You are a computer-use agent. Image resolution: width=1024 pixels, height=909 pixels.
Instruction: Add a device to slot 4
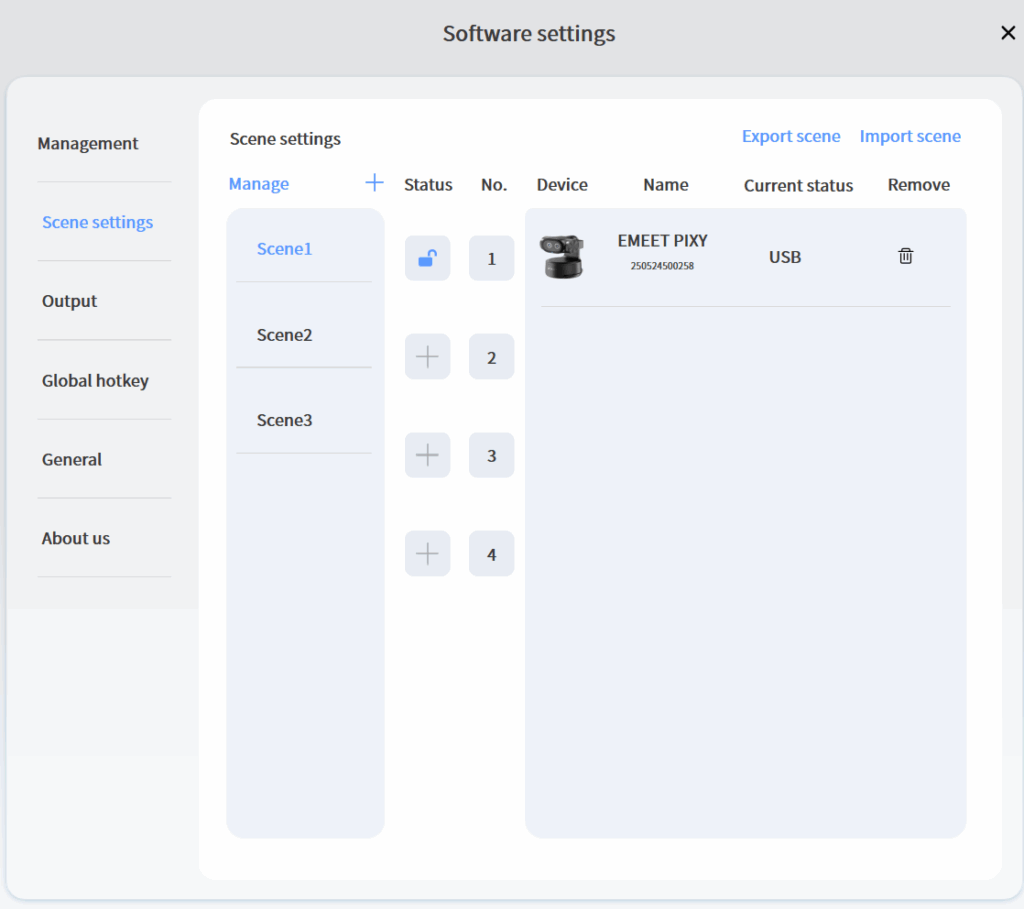(427, 554)
